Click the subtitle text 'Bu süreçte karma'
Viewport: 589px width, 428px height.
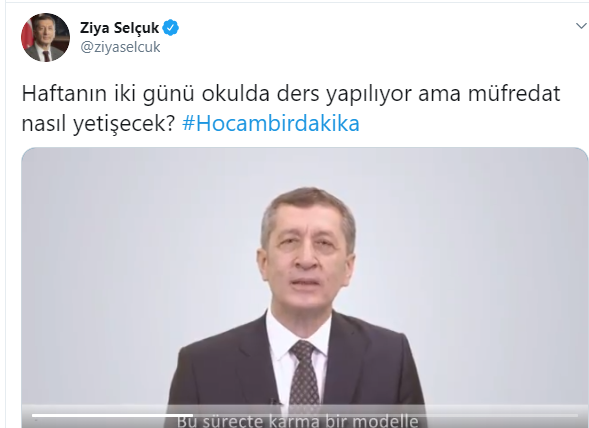click(x=244, y=421)
